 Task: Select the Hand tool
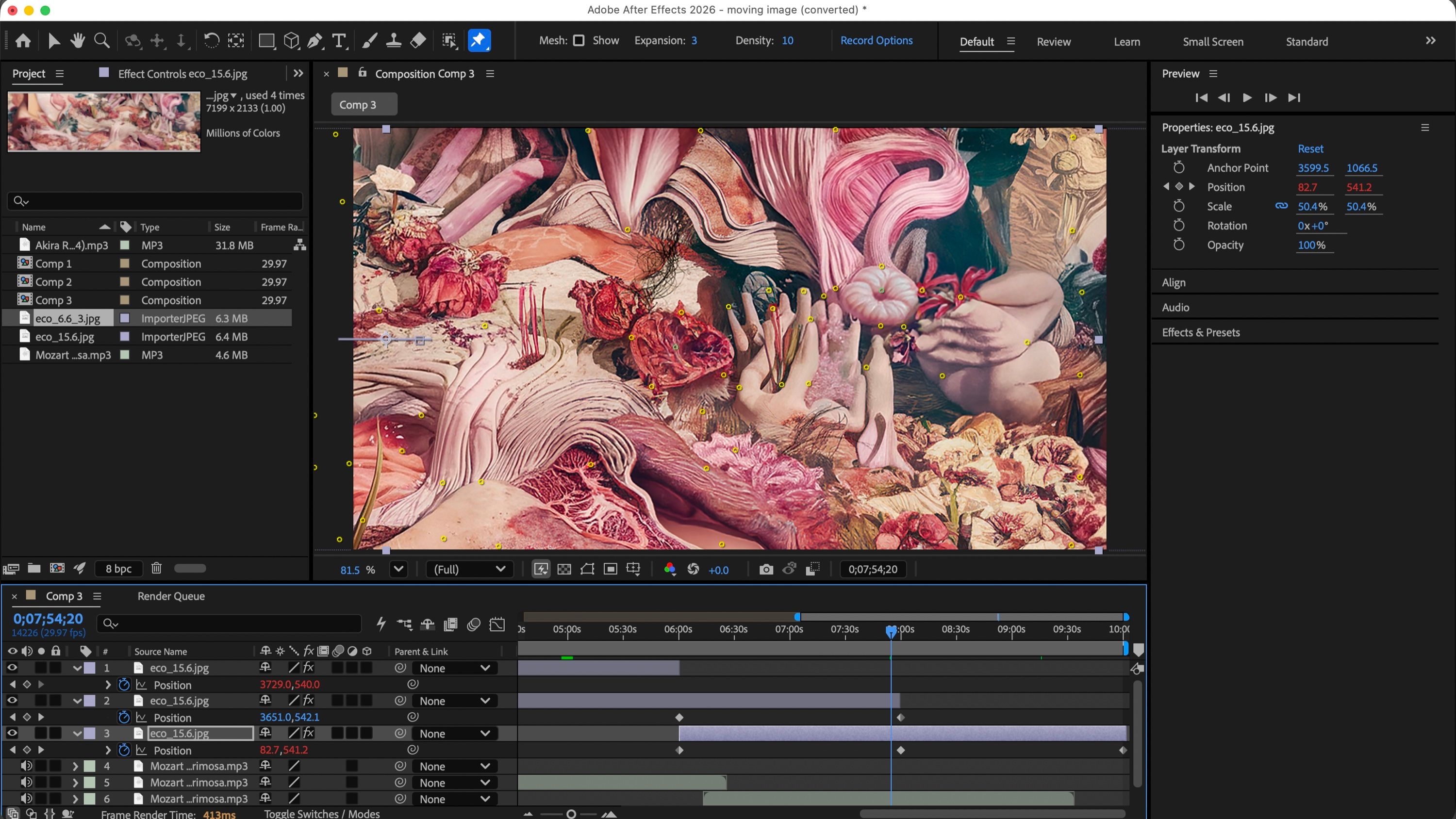[x=78, y=41]
